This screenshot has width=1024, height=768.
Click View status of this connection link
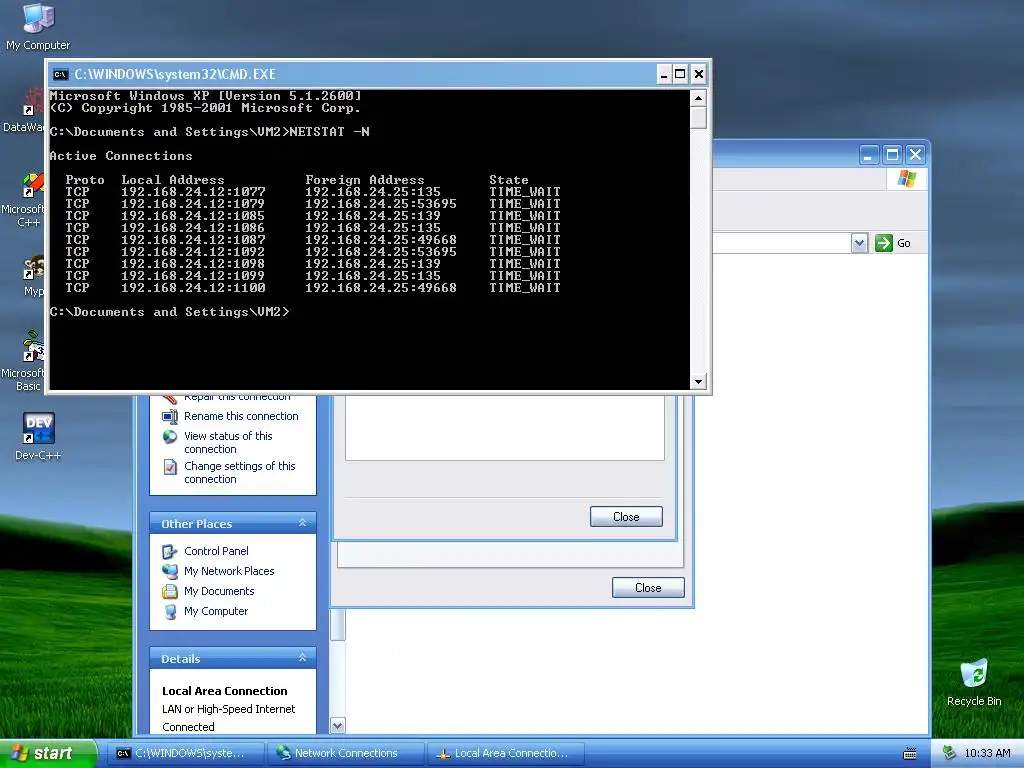[x=228, y=442]
